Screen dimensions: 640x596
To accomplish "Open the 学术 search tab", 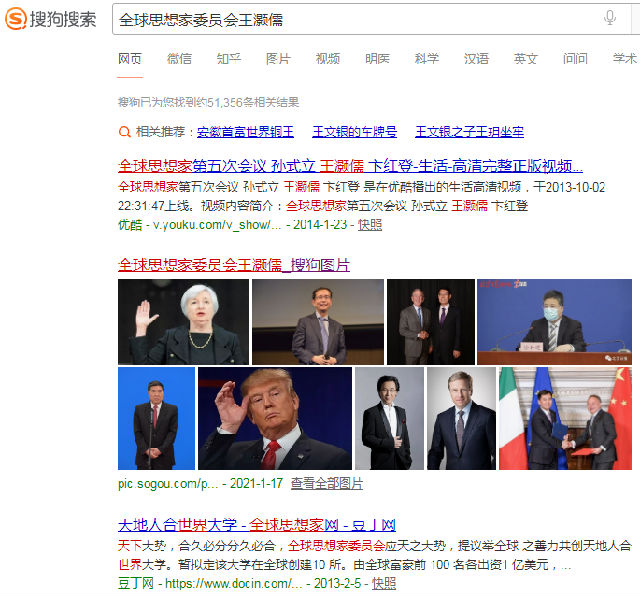I will click(x=624, y=59).
